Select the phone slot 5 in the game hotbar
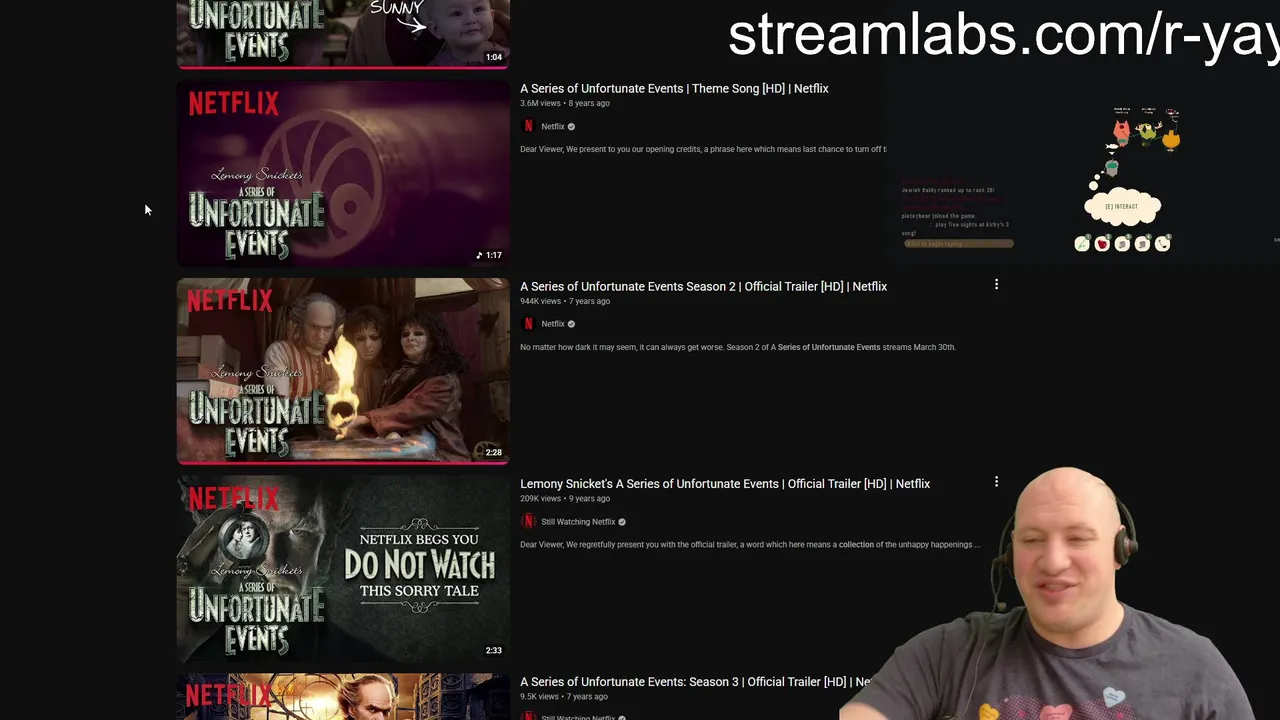 tap(1162, 244)
